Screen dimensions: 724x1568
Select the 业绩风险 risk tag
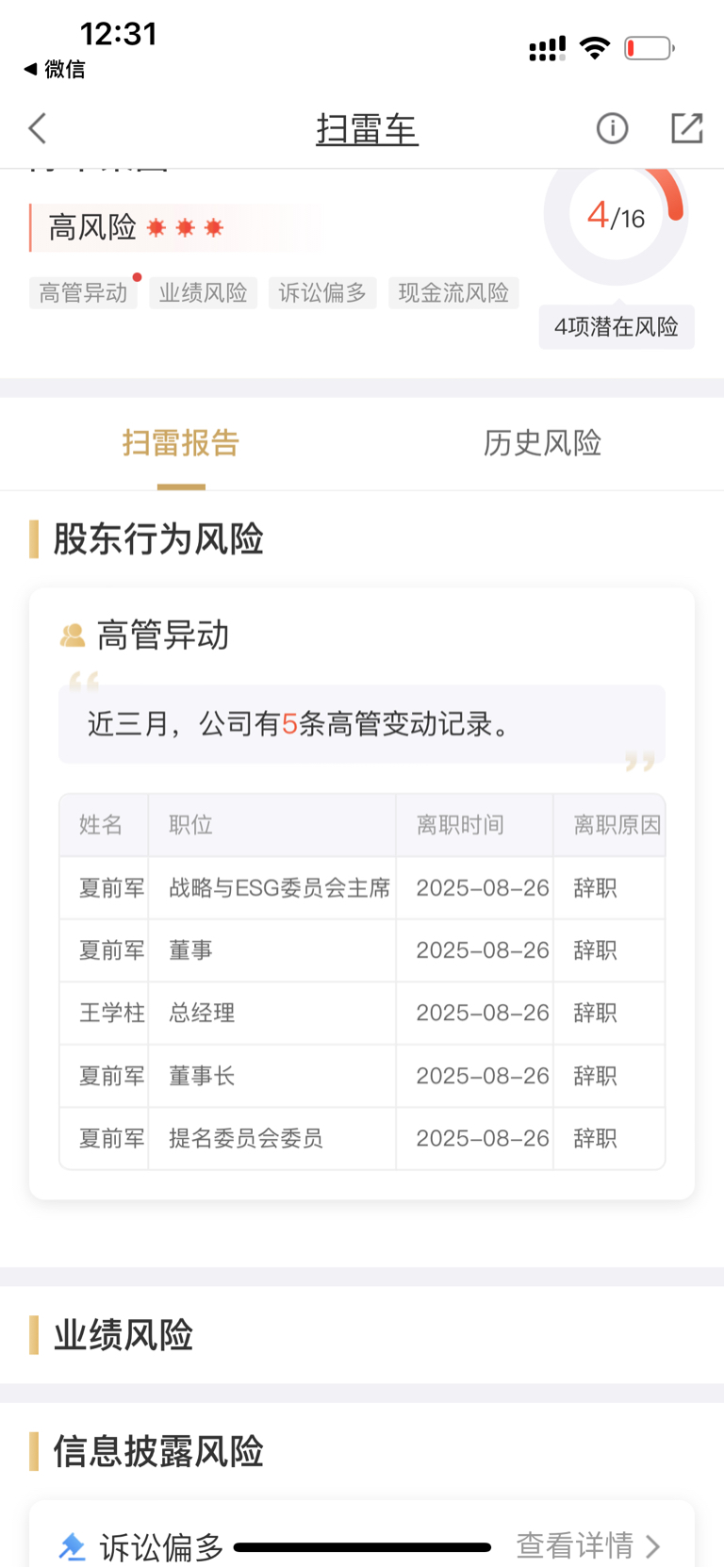tap(203, 293)
